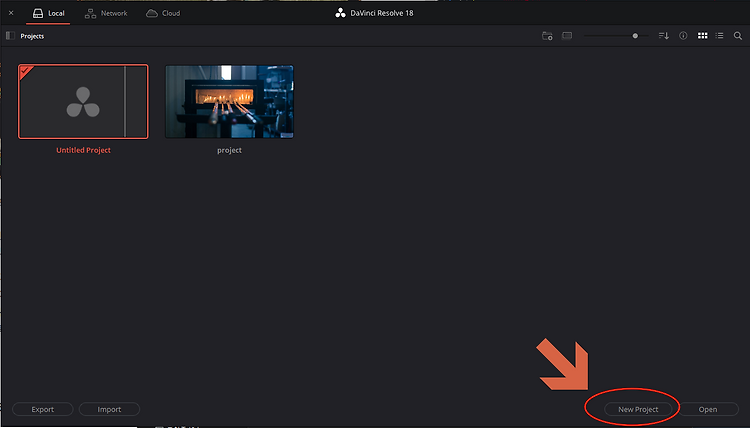Screen dimensions: 750x428
Task: Click the DaVinci Resolve 18 title logo
Action: point(340,13)
